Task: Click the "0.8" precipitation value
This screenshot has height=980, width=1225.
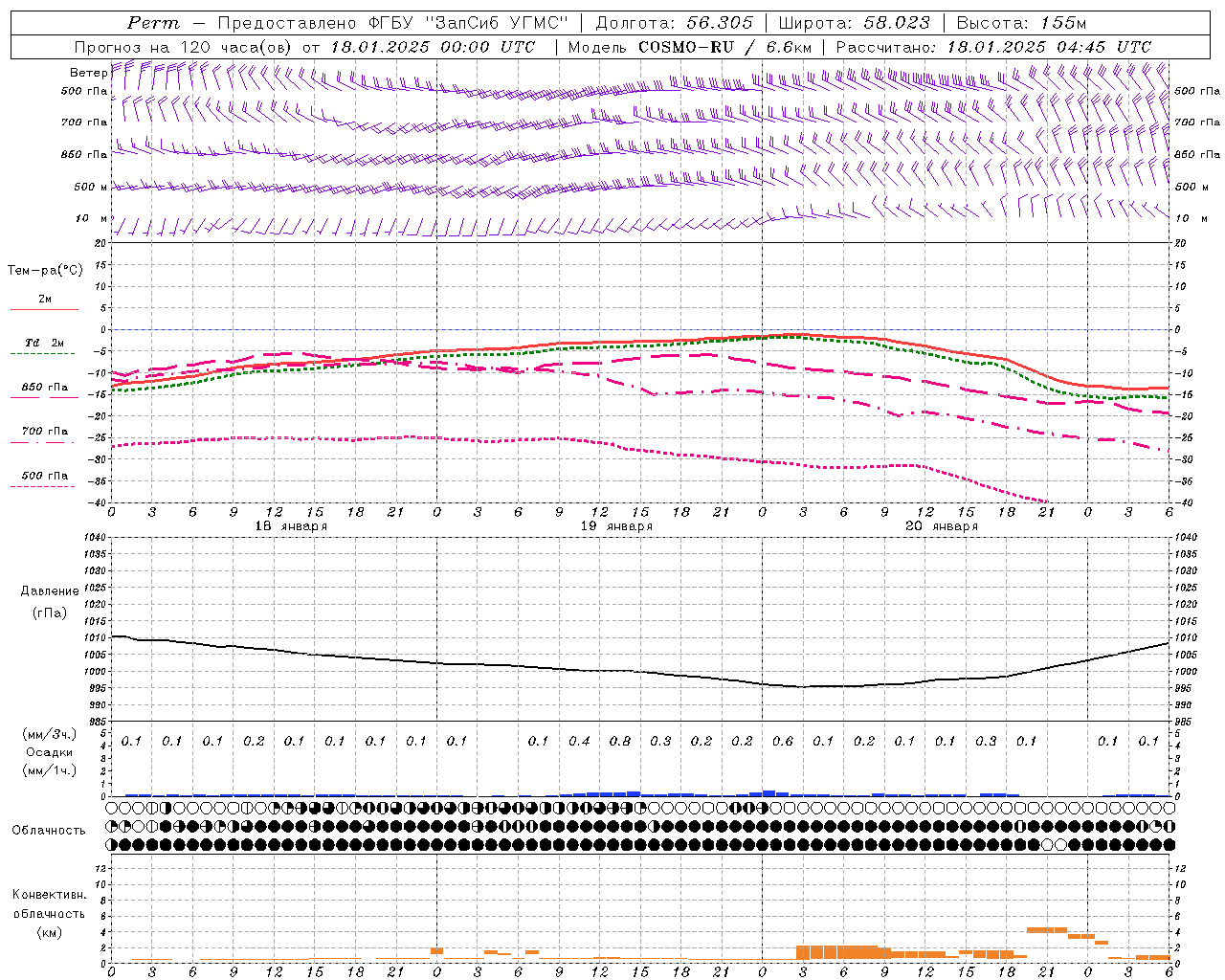Action: [x=620, y=741]
